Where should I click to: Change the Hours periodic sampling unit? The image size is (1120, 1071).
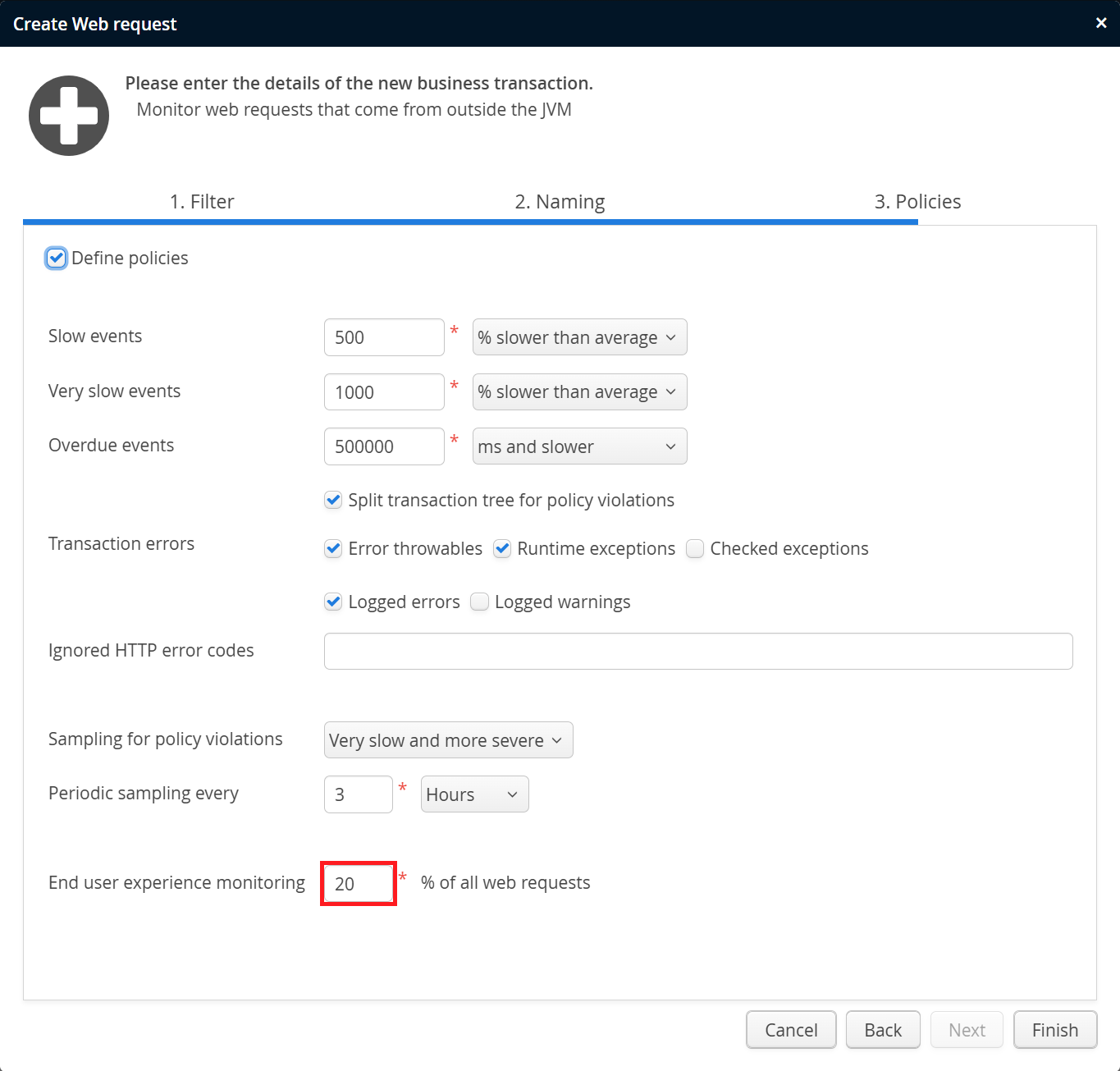point(474,794)
